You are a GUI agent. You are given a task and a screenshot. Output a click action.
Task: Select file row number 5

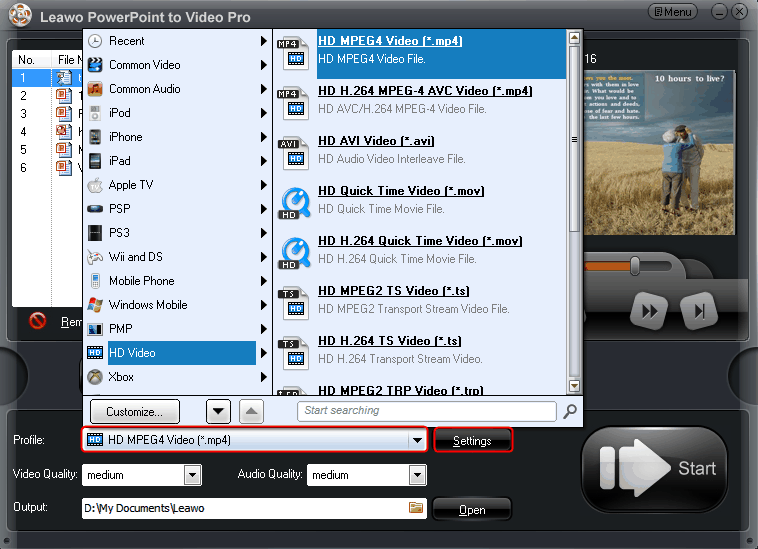pyautogui.click(x=47, y=150)
